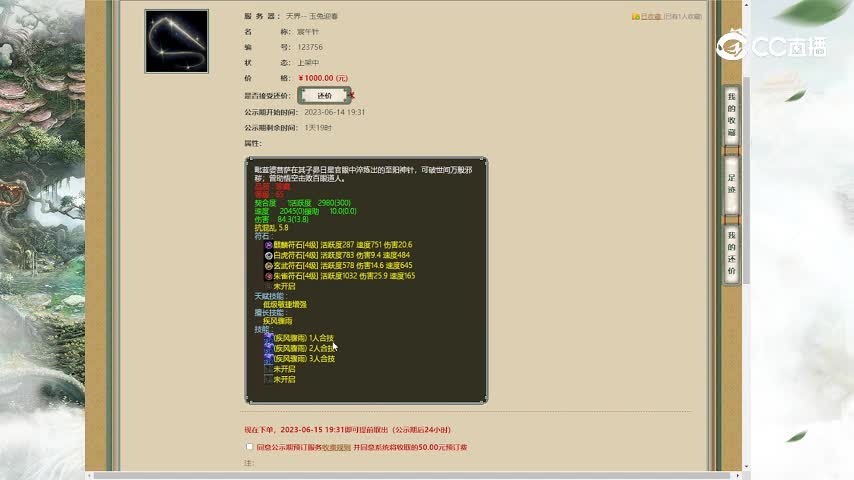The image size is (854, 480).
Task: Open the 收费规则 fee rules link
Action: (336, 447)
